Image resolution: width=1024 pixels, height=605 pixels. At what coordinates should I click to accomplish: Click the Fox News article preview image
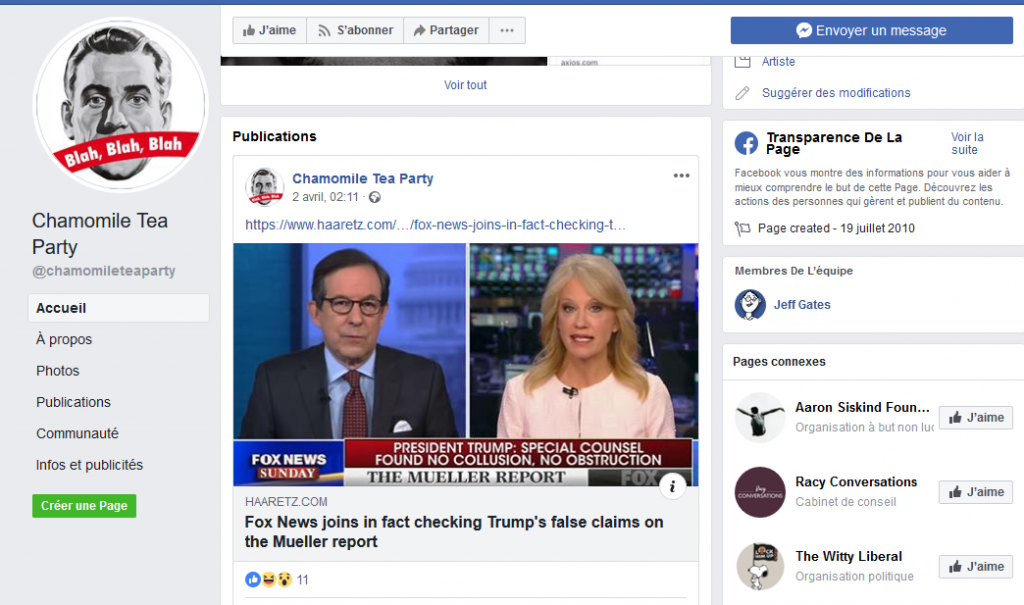coord(466,365)
